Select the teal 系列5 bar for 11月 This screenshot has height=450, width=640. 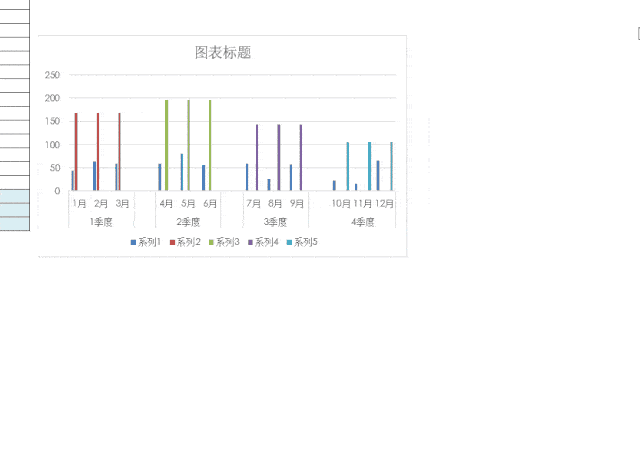pyautogui.click(x=369, y=166)
